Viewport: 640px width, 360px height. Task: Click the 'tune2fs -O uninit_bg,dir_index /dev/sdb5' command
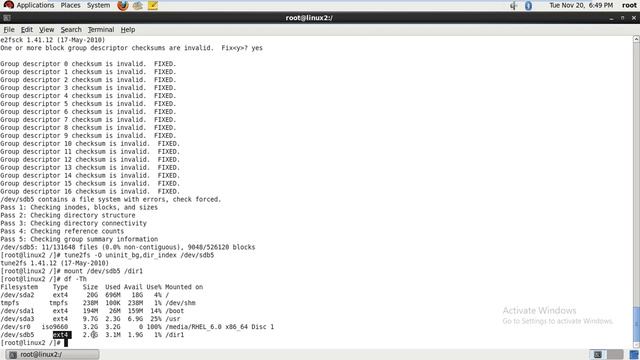coord(139,255)
